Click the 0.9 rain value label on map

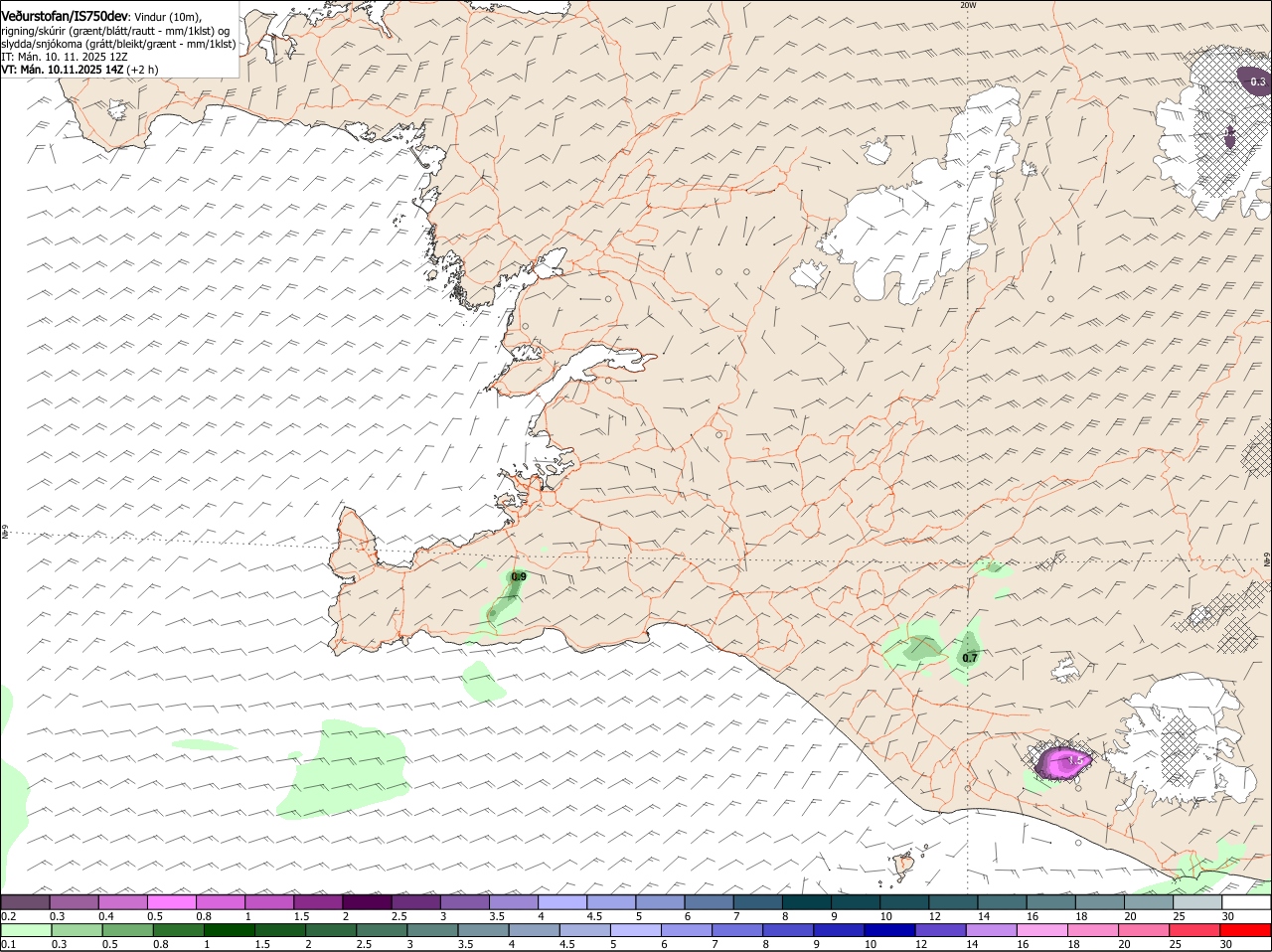[x=519, y=576]
